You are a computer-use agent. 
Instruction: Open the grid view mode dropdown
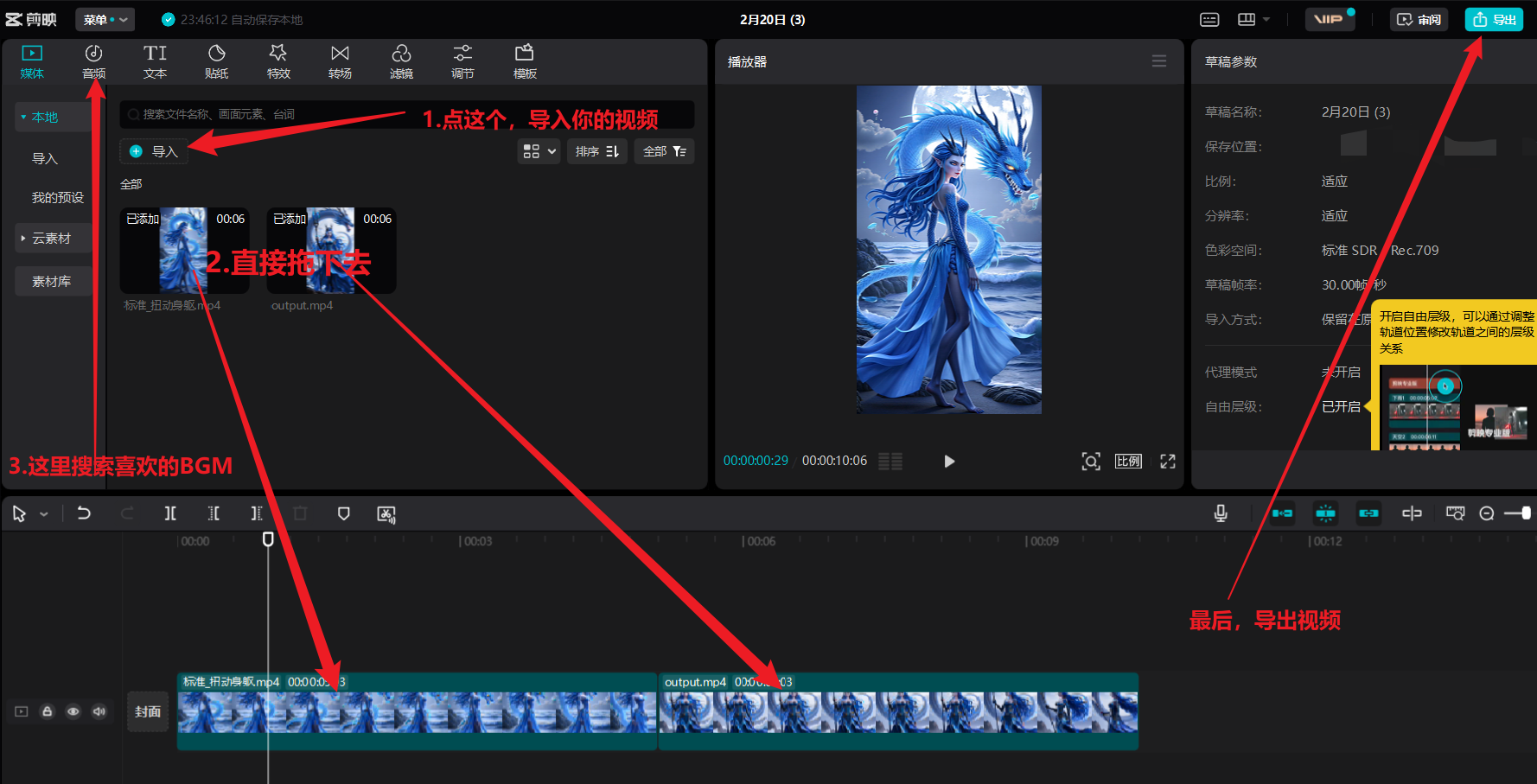(x=539, y=151)
